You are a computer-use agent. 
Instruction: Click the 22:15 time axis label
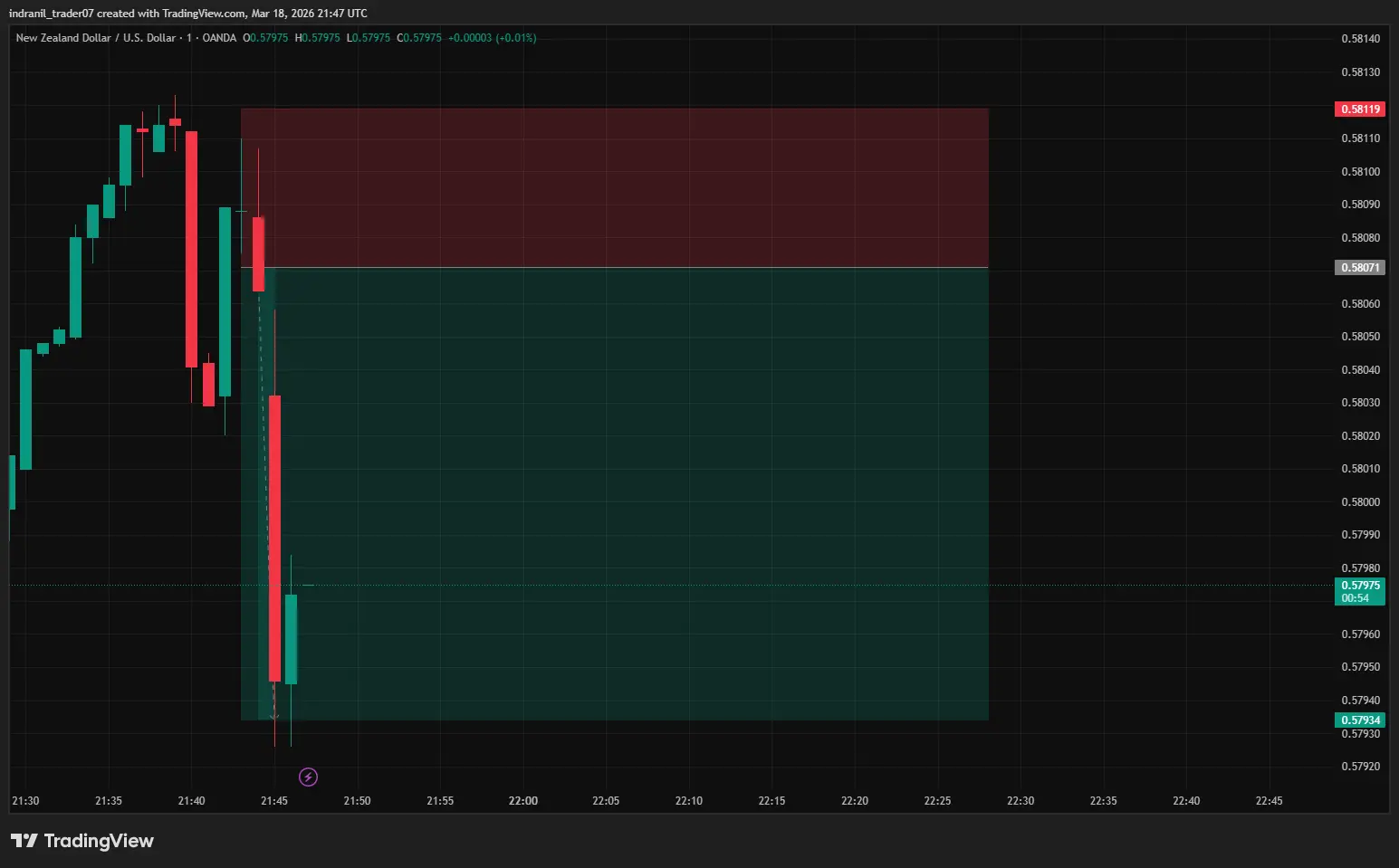click(x=772, y=801)
